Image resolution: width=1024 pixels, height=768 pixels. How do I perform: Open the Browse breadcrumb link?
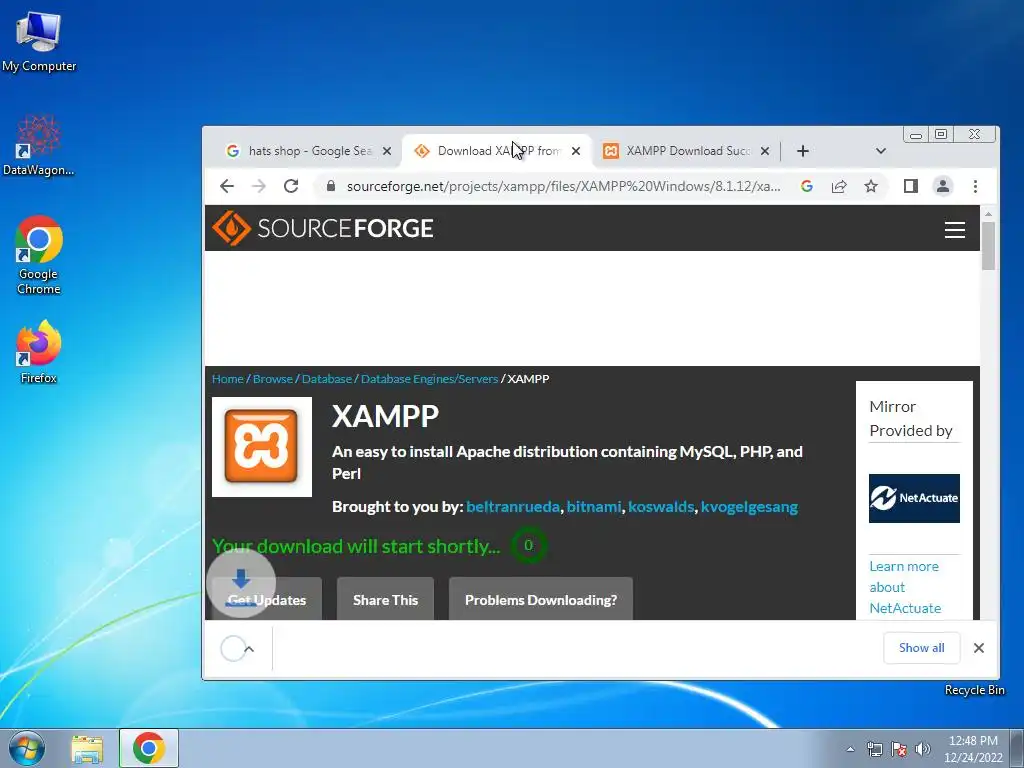coord(272,379)
